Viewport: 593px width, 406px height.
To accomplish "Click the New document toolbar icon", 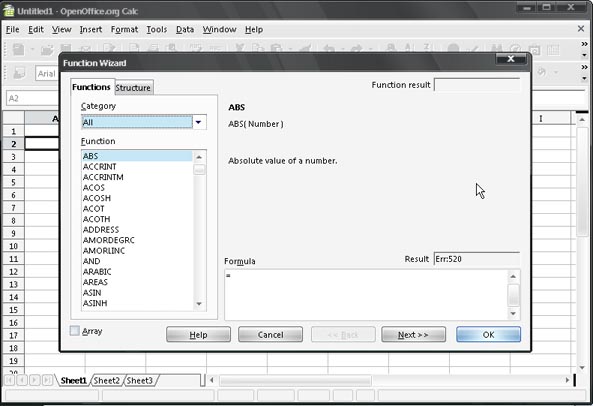I will tap(18, 50).
